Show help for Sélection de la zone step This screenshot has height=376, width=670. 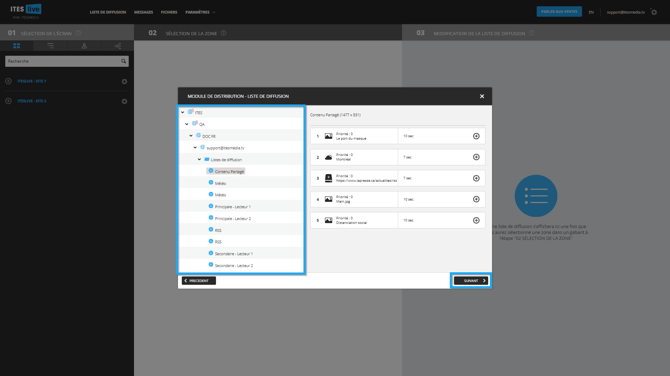pyautogui.click(x=223, y=33)
